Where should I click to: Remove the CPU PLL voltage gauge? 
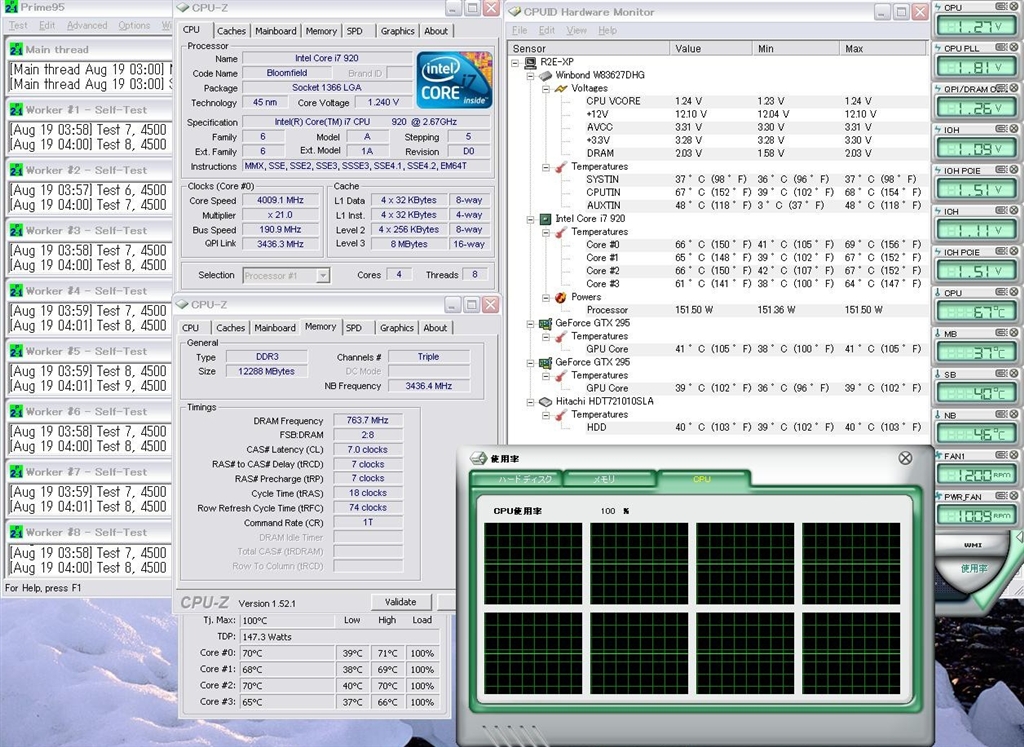click(1012, 48)
